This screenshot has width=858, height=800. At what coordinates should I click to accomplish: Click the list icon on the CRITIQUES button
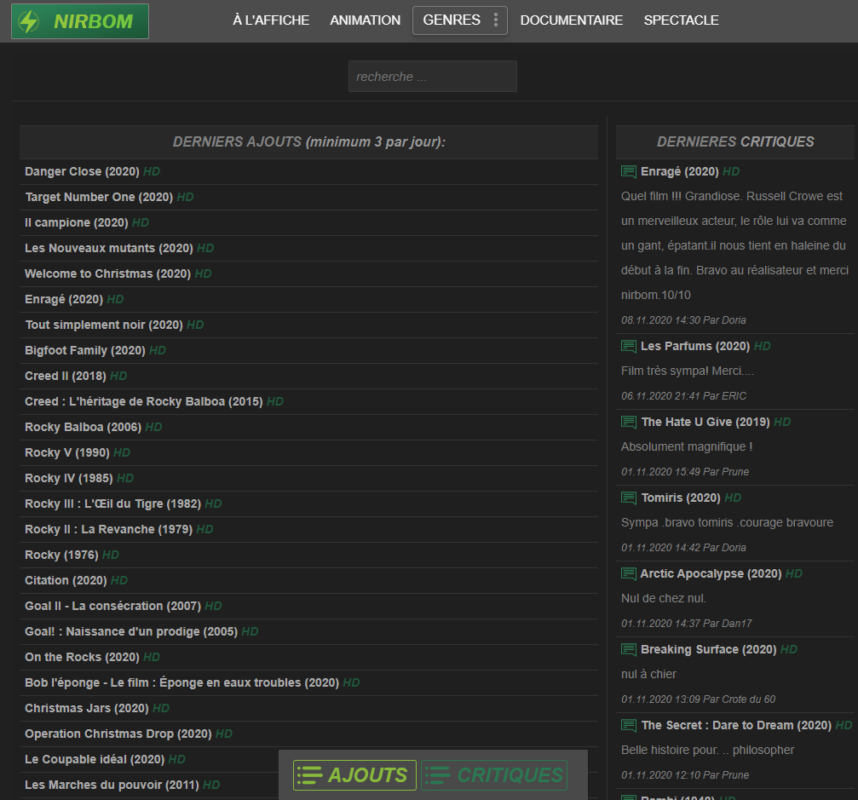[x=438, y=775]
